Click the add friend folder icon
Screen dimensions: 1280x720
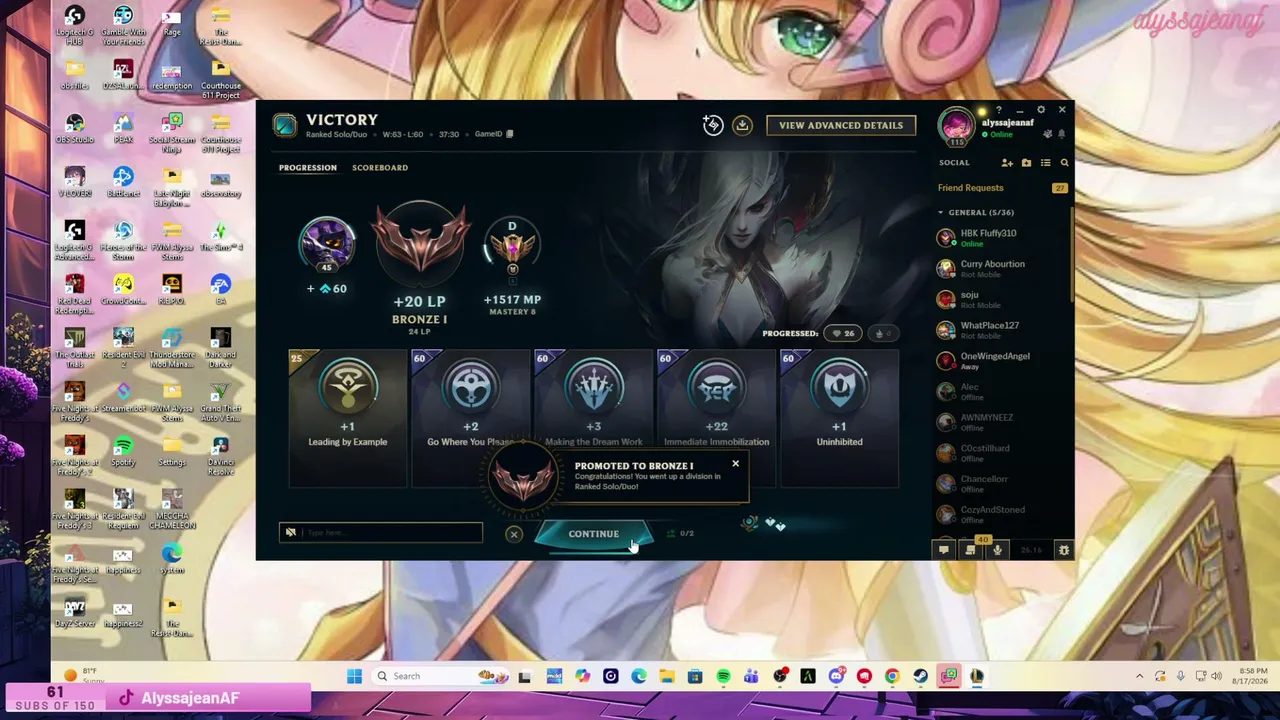click(x=1026, y=163)
